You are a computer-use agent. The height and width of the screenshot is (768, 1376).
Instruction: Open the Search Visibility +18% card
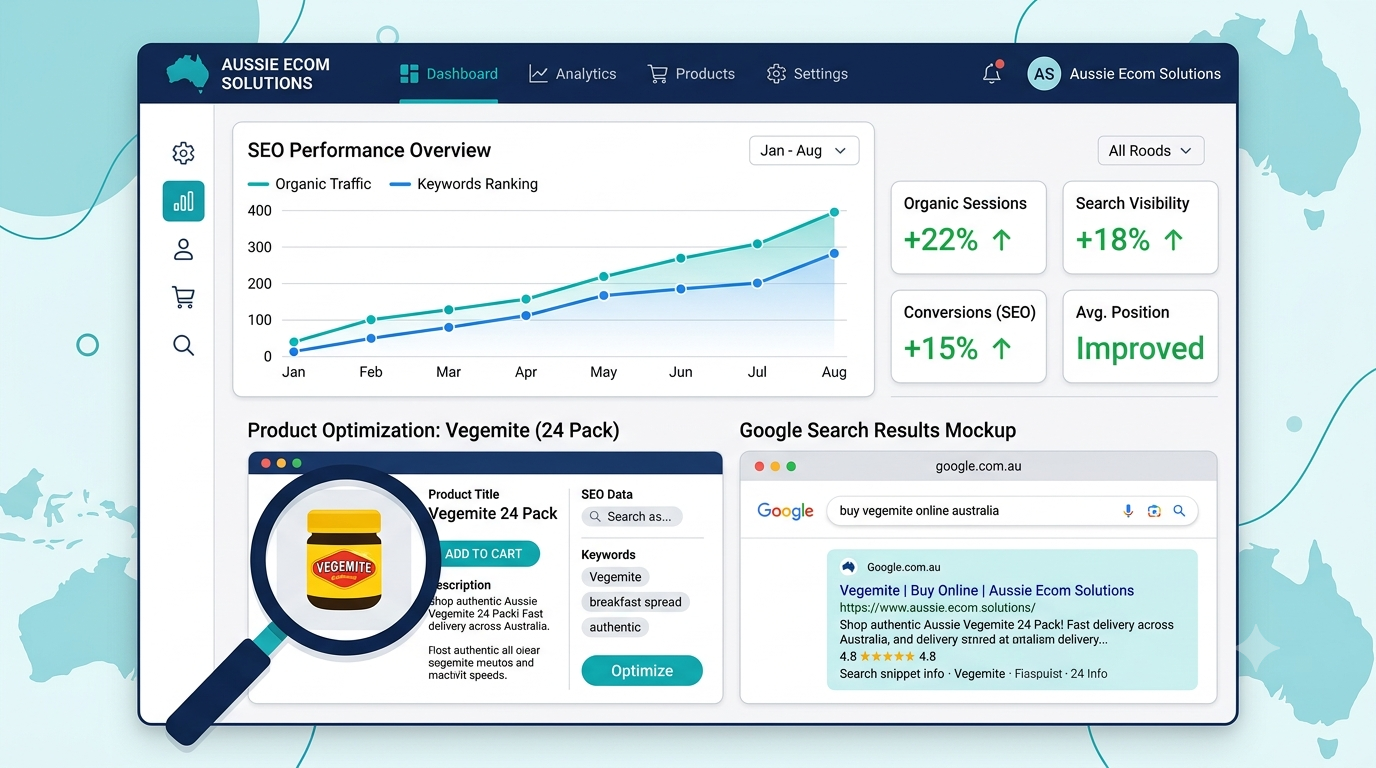[1140, 228]
